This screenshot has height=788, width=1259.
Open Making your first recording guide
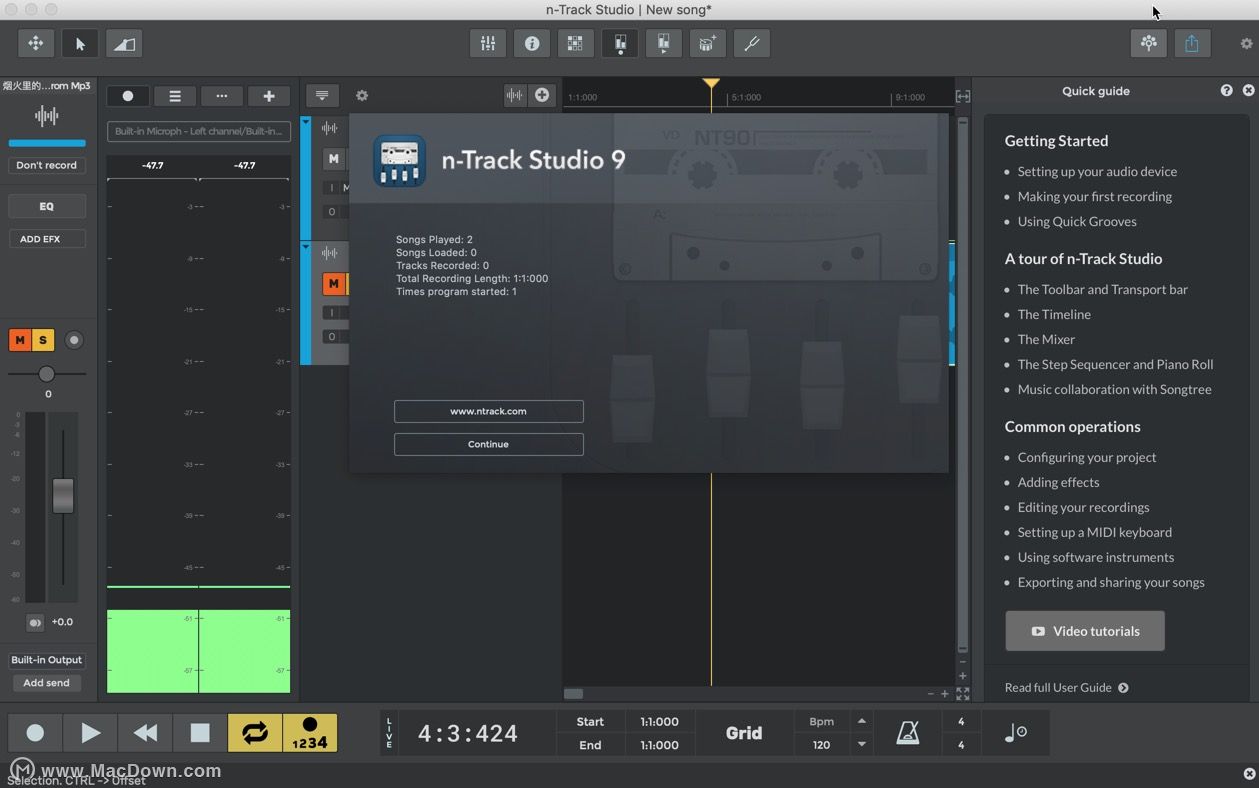pos(1095,196)
